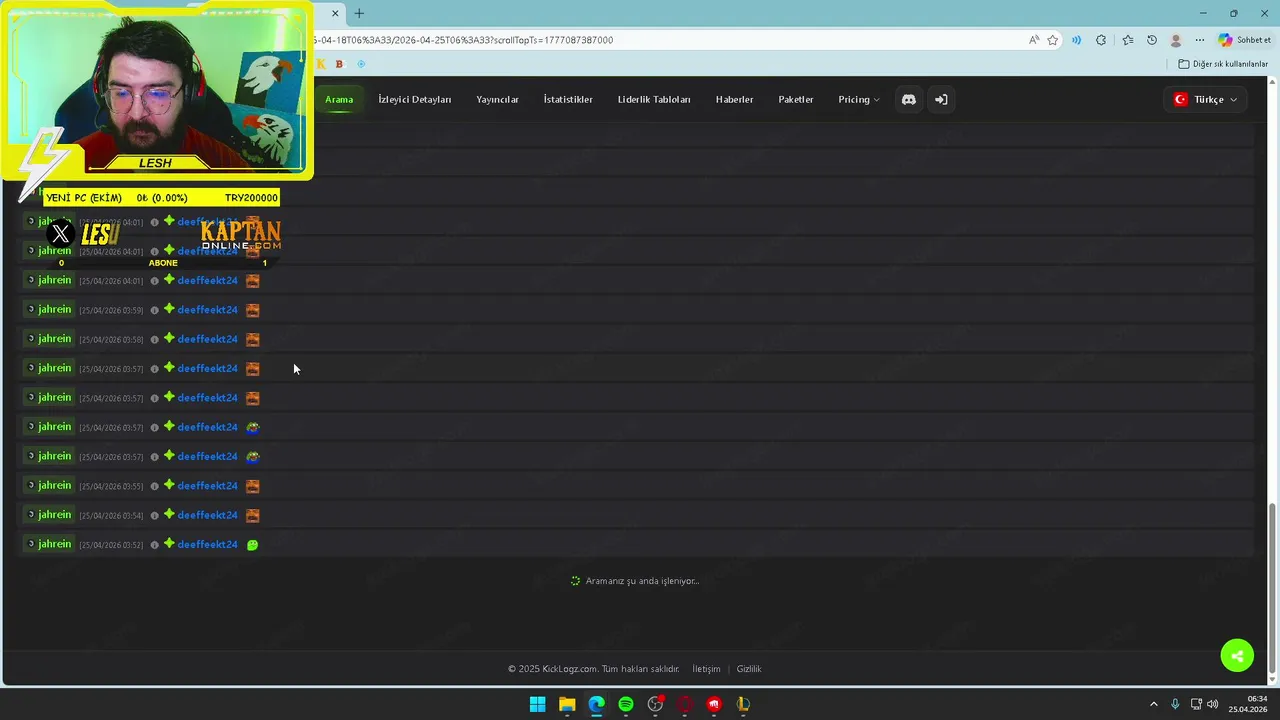1280x720 pixels.
Task: Click the Gizlilik footer link
Action: click(749, 669)
